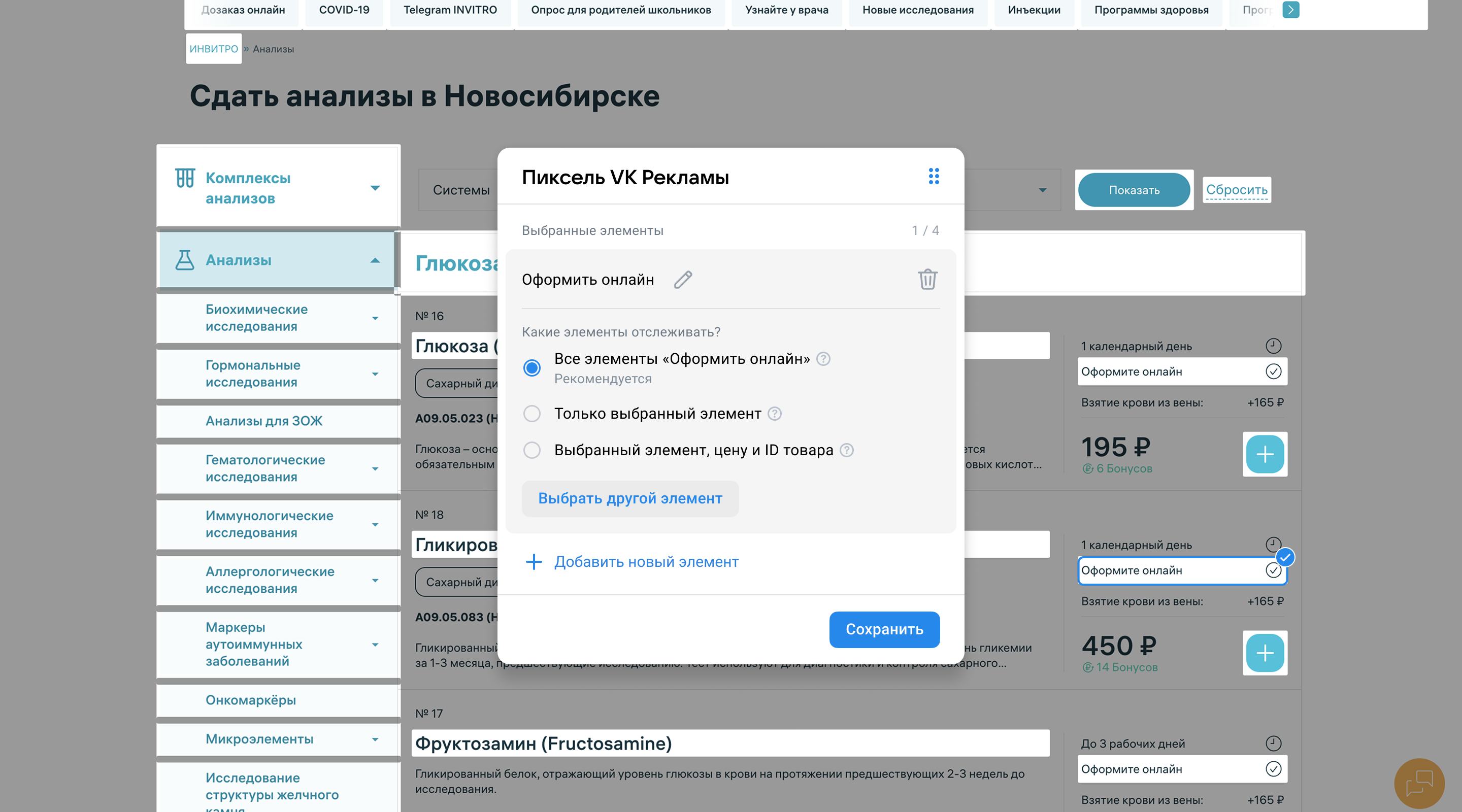Click help icon next to Все элементы option
Image resolution: width=1462 pixels, height=812 pixels.
pyautogui.click(x=823, y=359)
